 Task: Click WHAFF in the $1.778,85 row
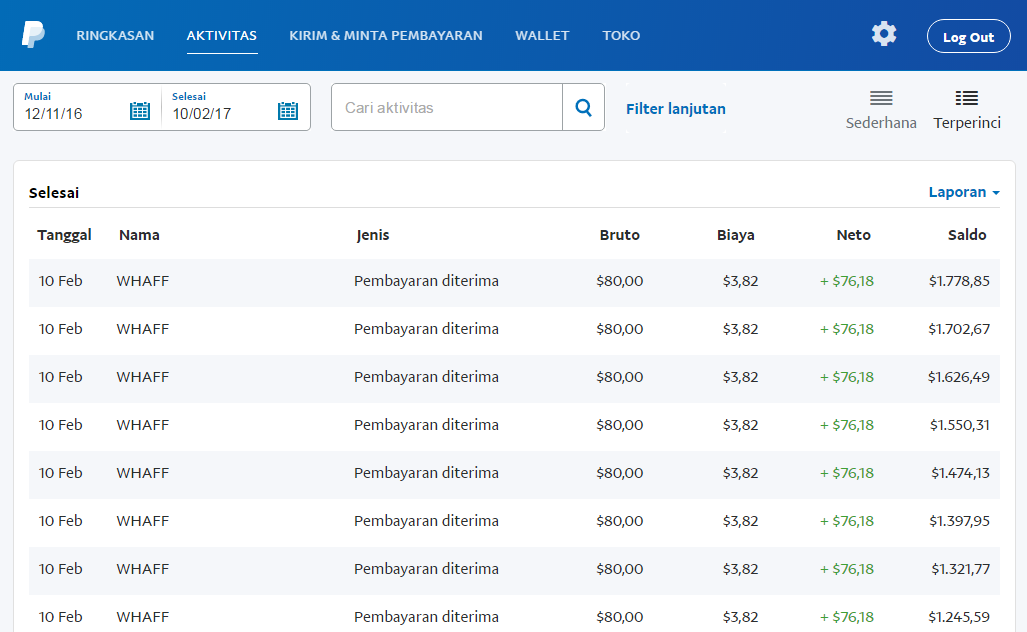(x=143, y=281)
